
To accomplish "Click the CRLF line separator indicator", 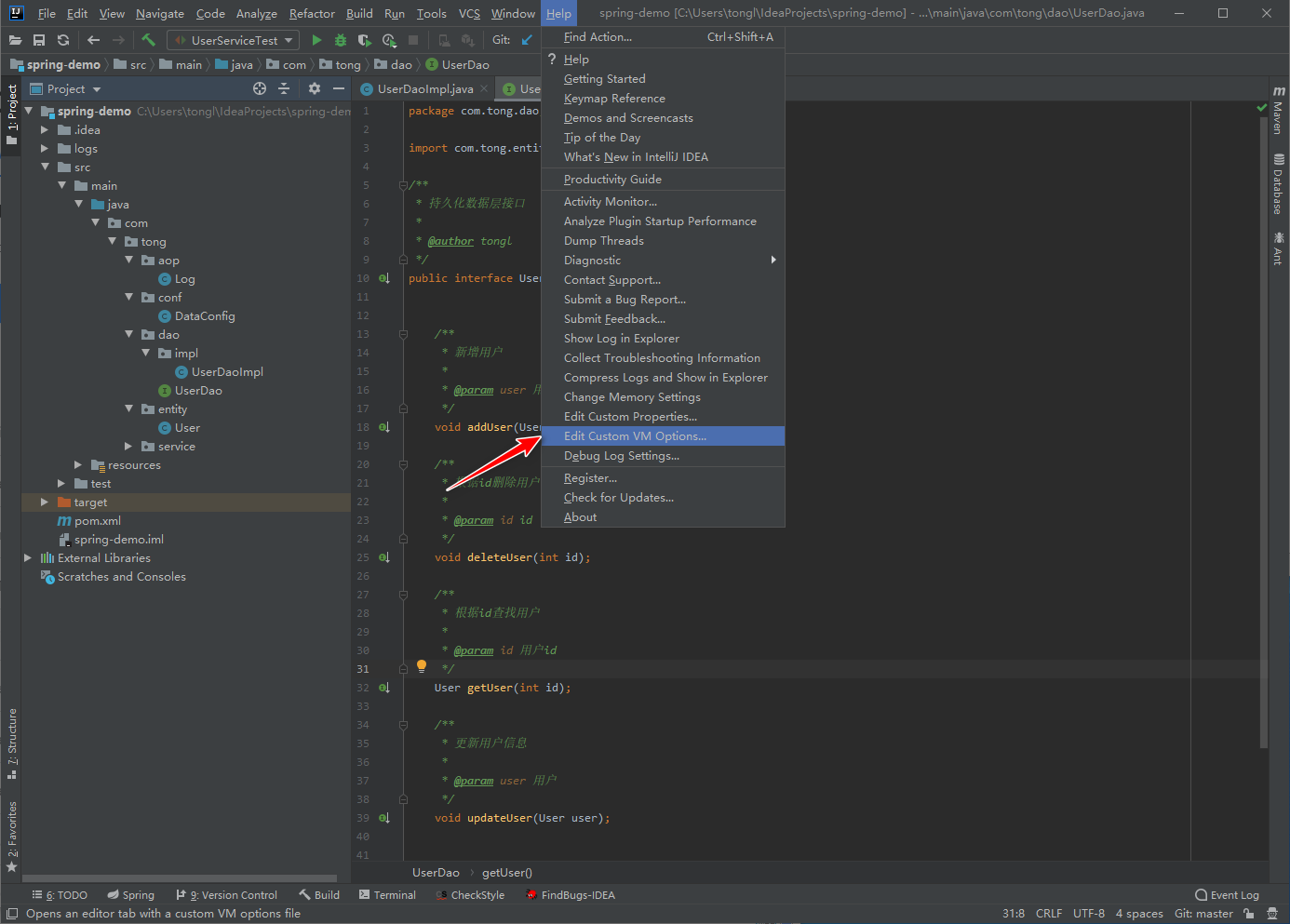I will [1049, 914].
